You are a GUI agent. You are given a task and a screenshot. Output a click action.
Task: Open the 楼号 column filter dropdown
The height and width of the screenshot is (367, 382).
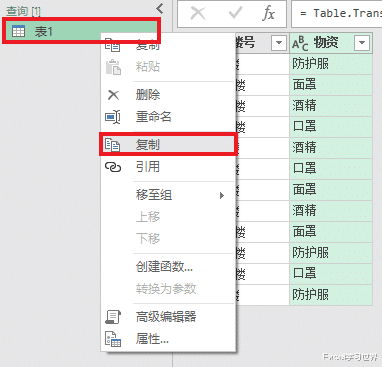(x=278, y=43)
